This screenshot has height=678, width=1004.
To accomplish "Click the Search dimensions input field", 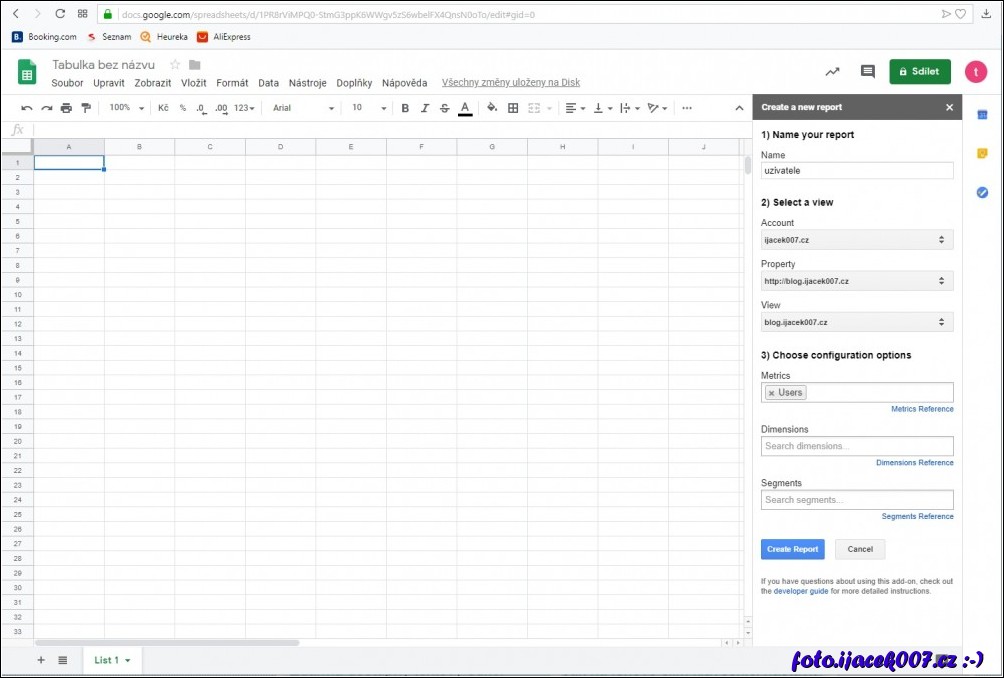I will click(x=856, y=446).
